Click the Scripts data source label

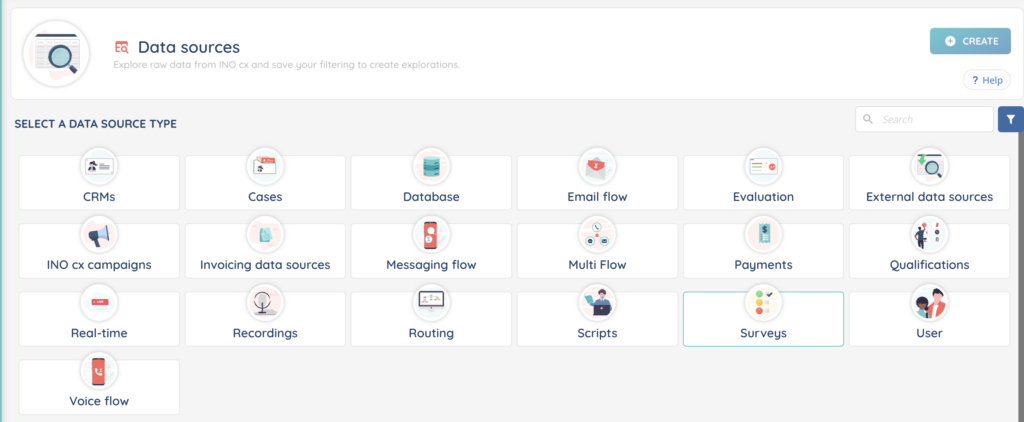597,333
